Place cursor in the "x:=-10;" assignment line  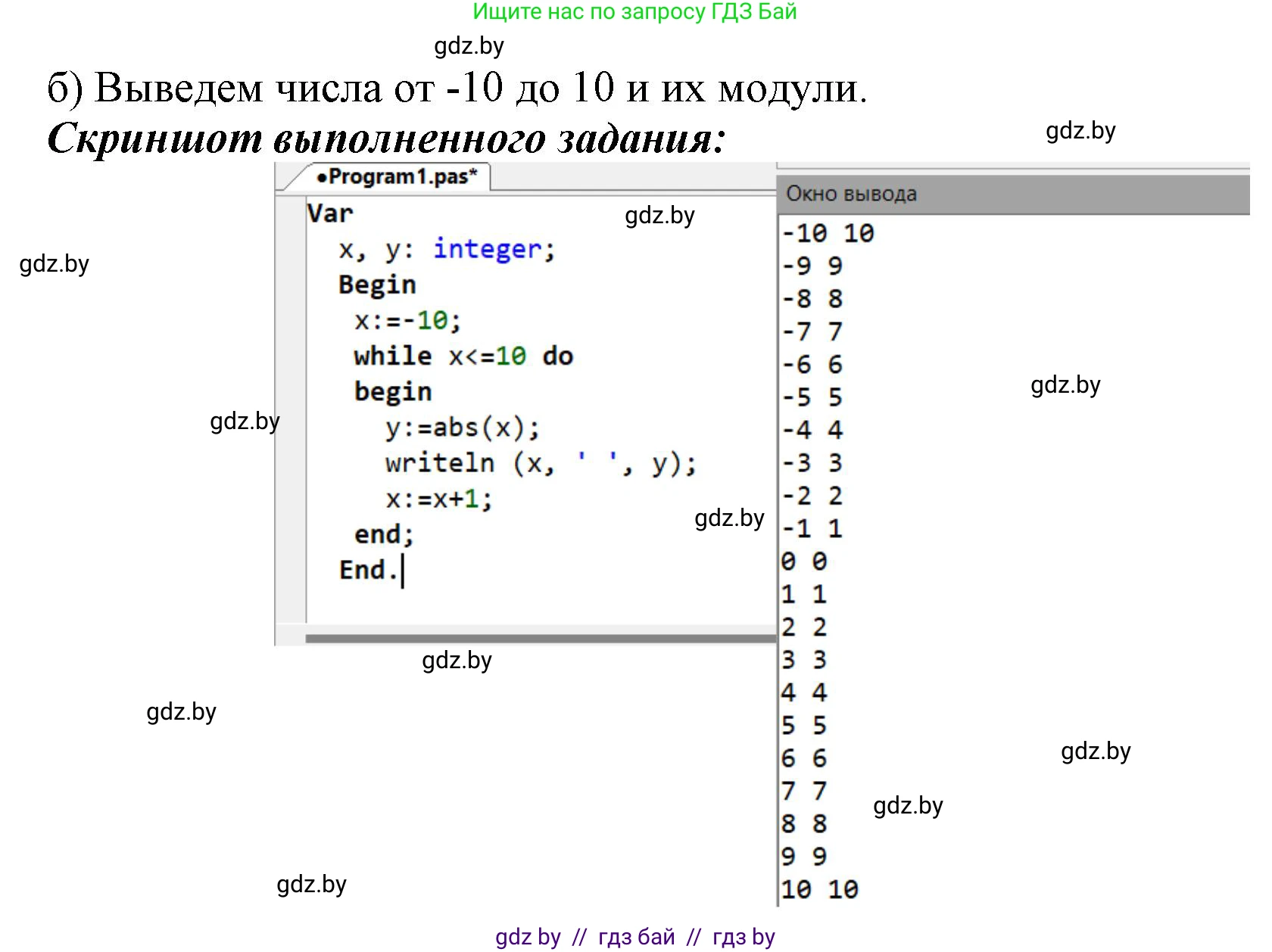(407, 320)
